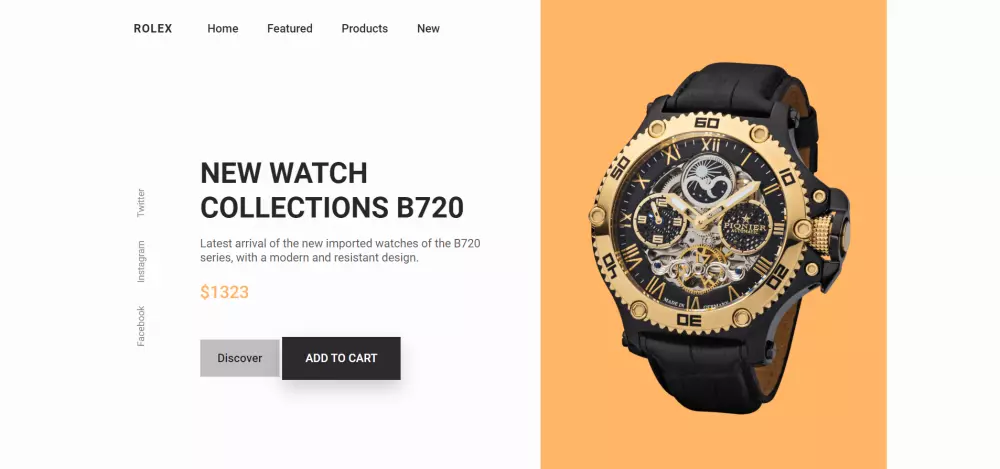
Task: Open the vertical Facebook link
Action: [x=141, y=326]
